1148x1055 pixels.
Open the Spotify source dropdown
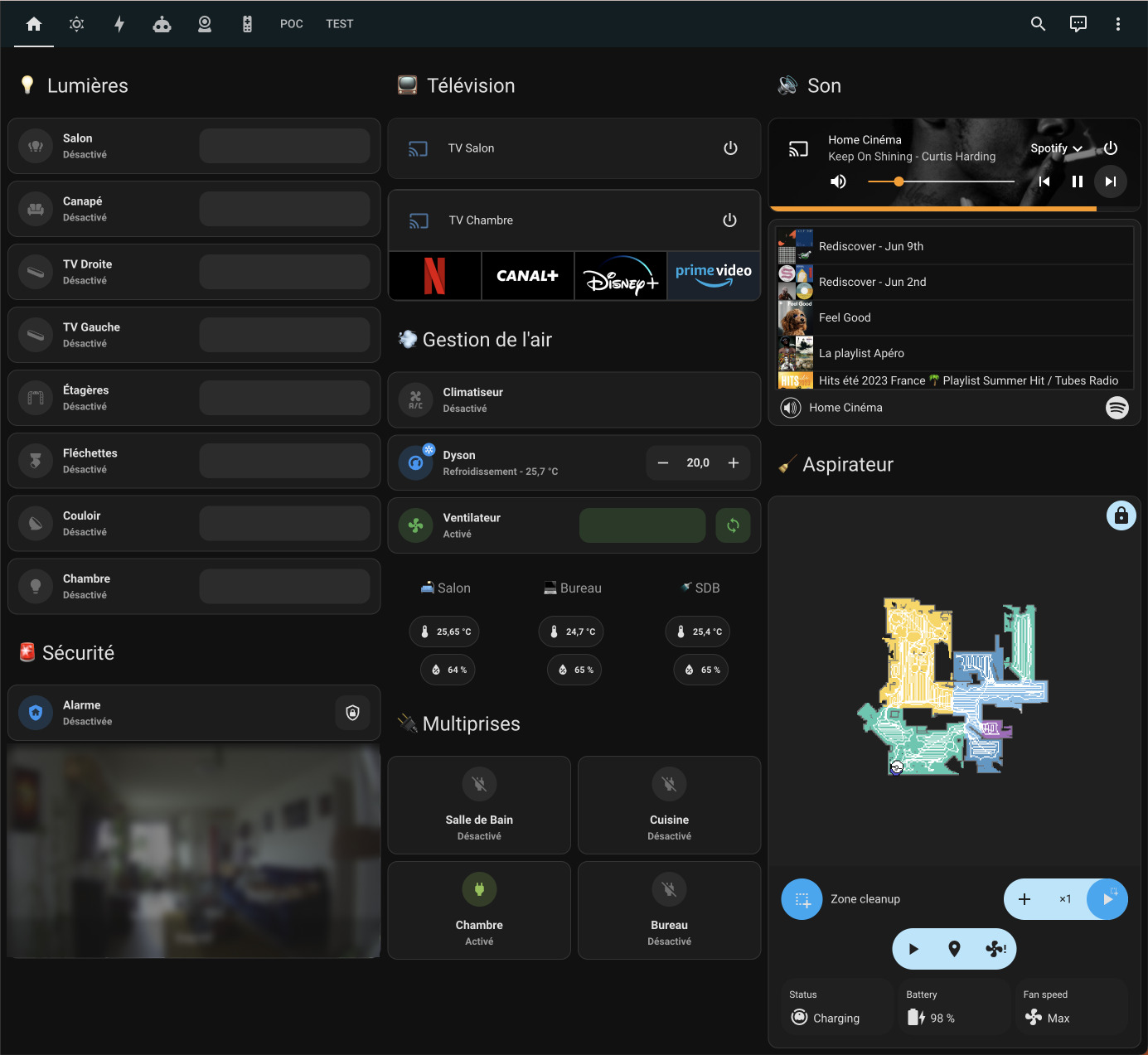1057,148
